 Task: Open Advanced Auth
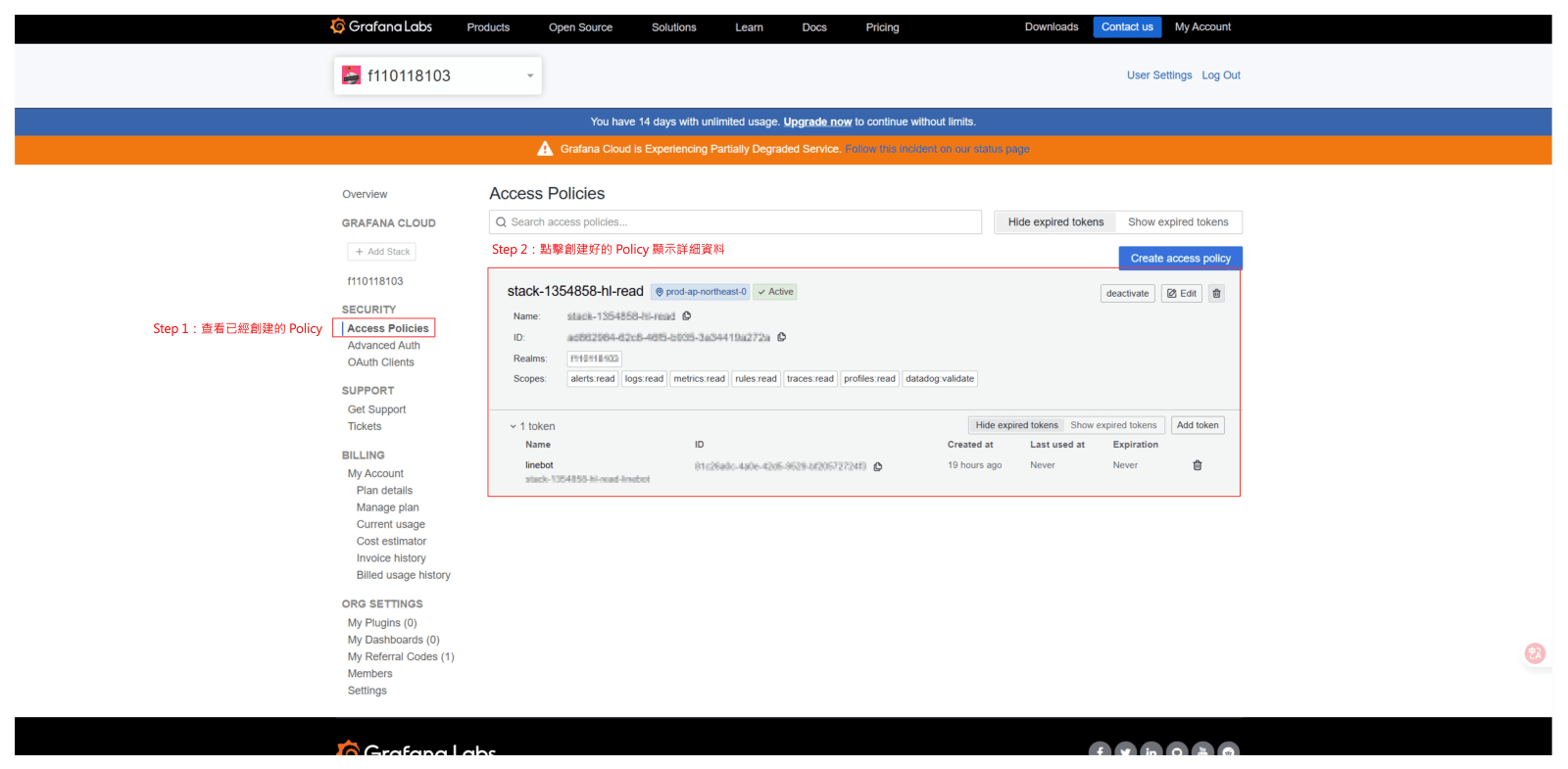tap(383, 346)
